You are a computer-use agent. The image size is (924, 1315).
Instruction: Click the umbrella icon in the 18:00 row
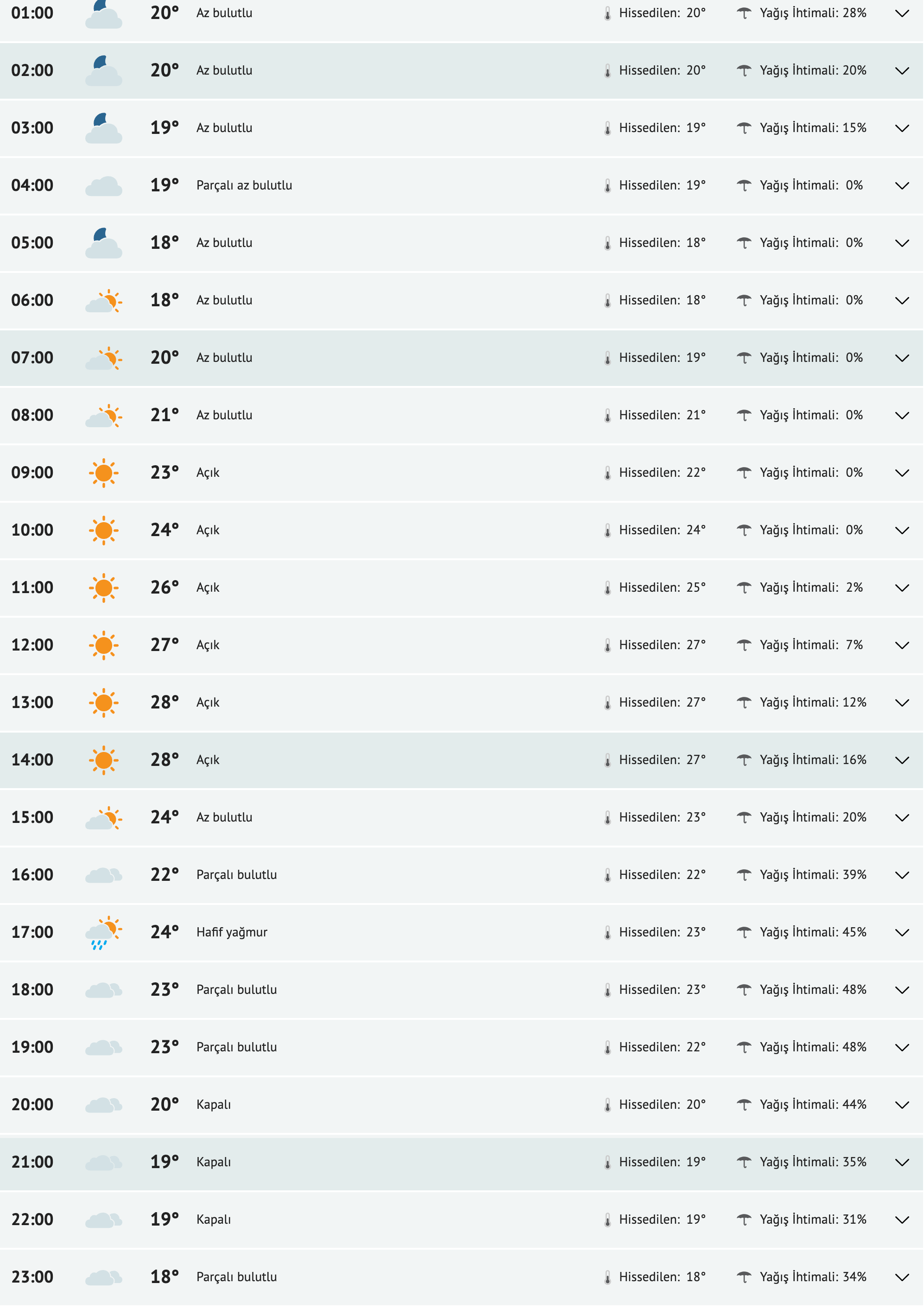coord(744,990)
